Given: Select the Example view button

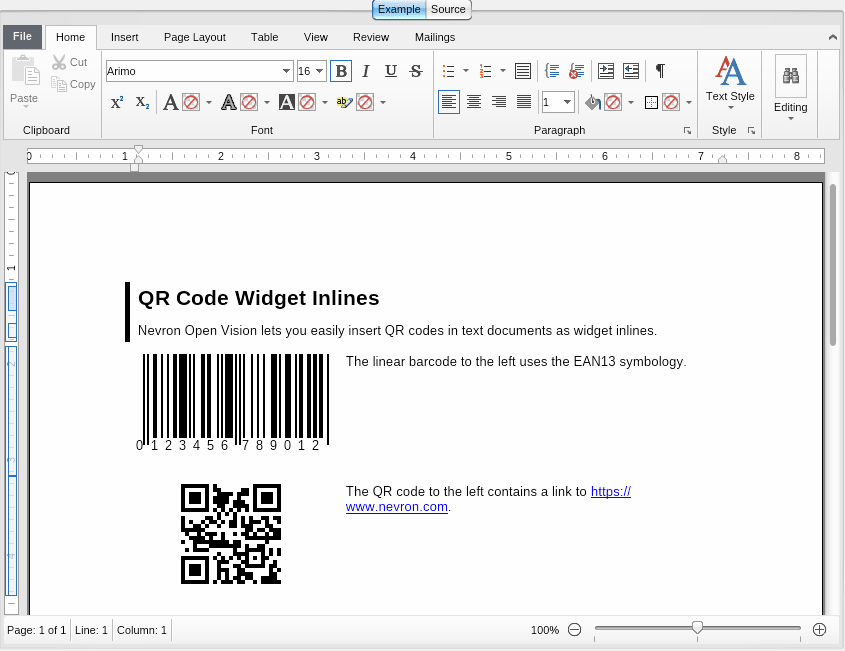Looking at the screenshot, I should (399, 9).
